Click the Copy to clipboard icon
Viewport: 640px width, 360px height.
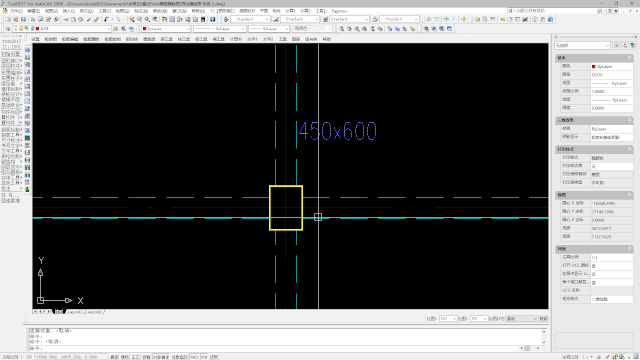(73, 19)
